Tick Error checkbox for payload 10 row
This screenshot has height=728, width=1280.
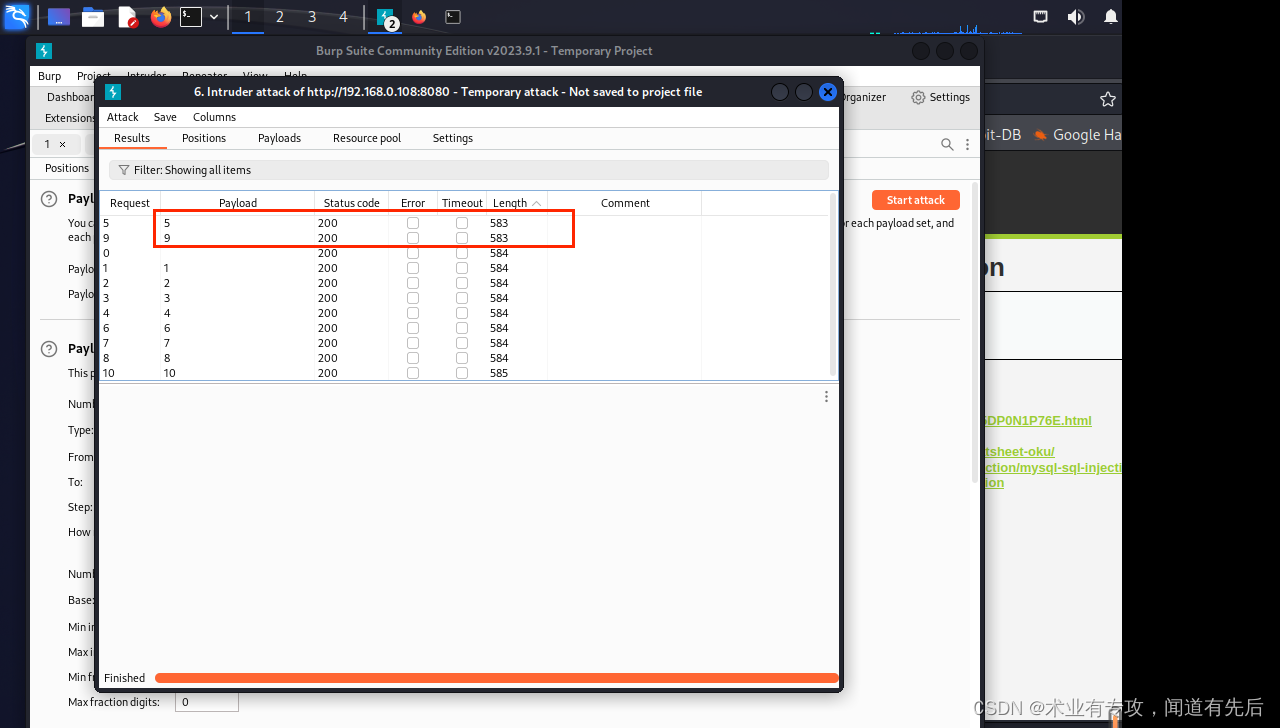pos(413,373)
